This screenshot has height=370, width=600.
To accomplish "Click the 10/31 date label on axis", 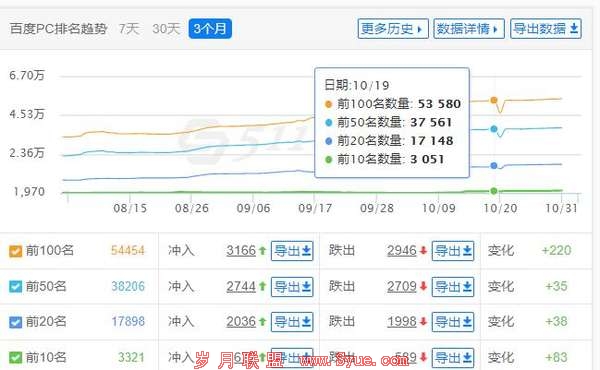I will [561, 209].
